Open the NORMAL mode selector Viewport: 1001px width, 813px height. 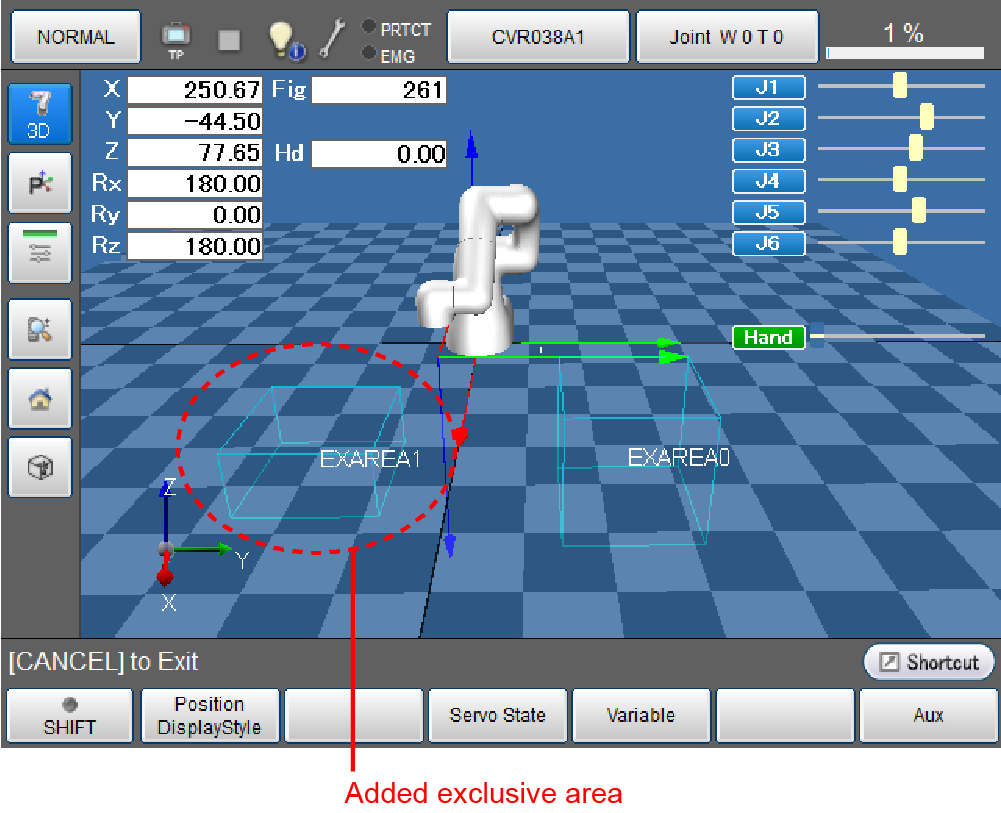pyautogui.click(x=76, y=37)
